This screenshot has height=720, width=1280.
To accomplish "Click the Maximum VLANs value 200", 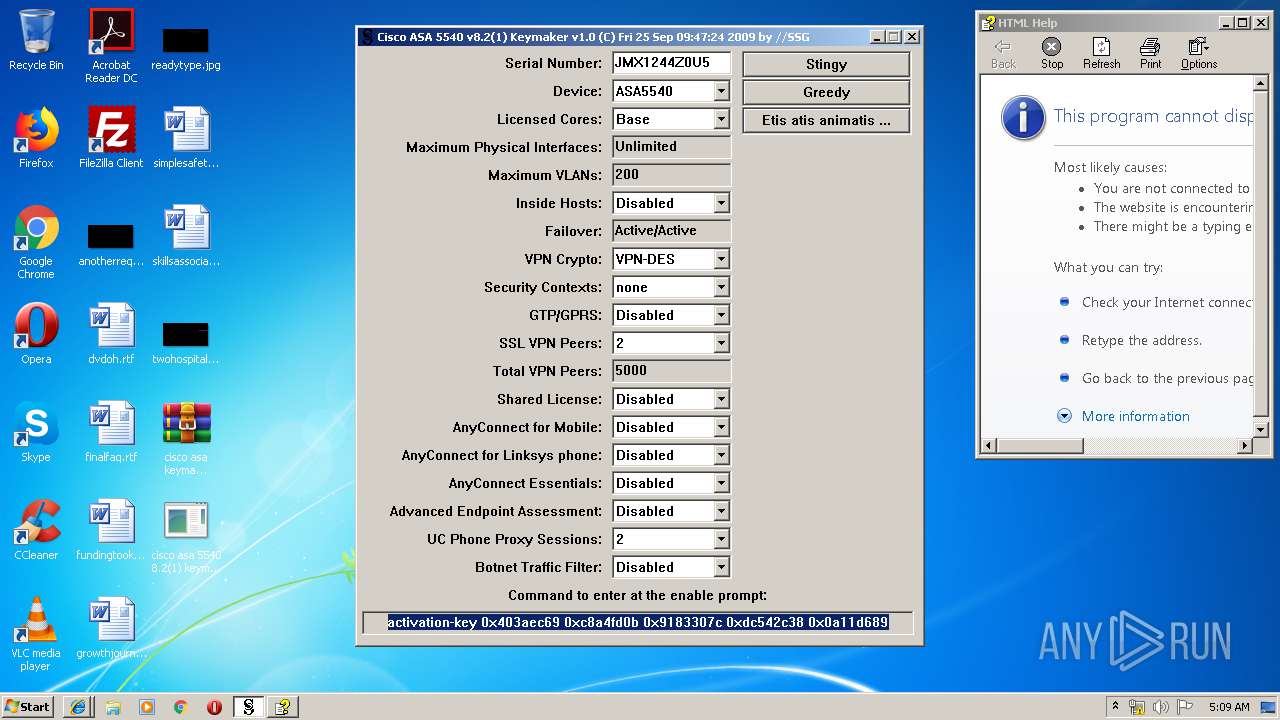I will (x=671, y=175).
